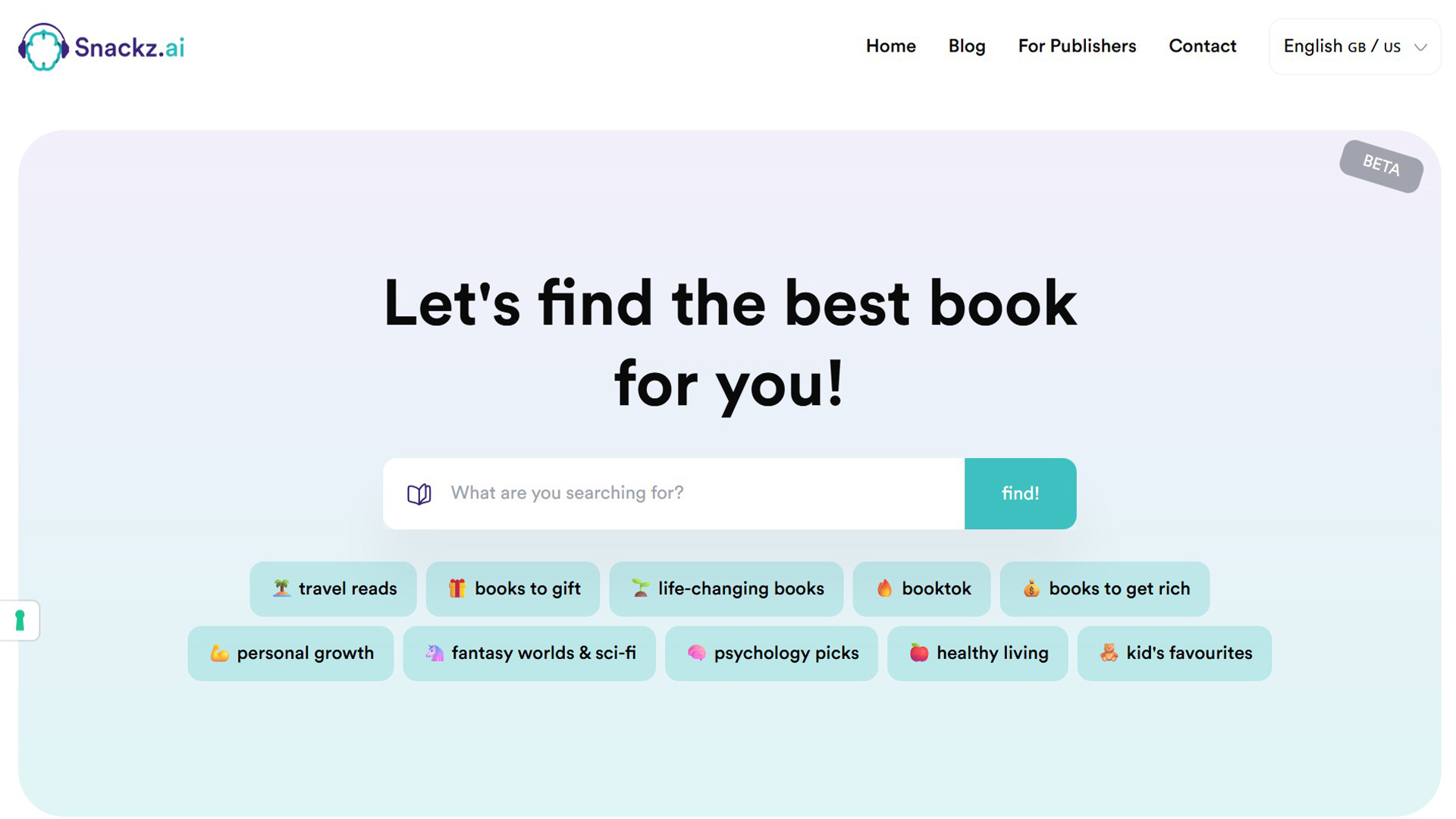Click the find! button
The width and height of the screenshot is (1456, 819).
point(1020,494)
